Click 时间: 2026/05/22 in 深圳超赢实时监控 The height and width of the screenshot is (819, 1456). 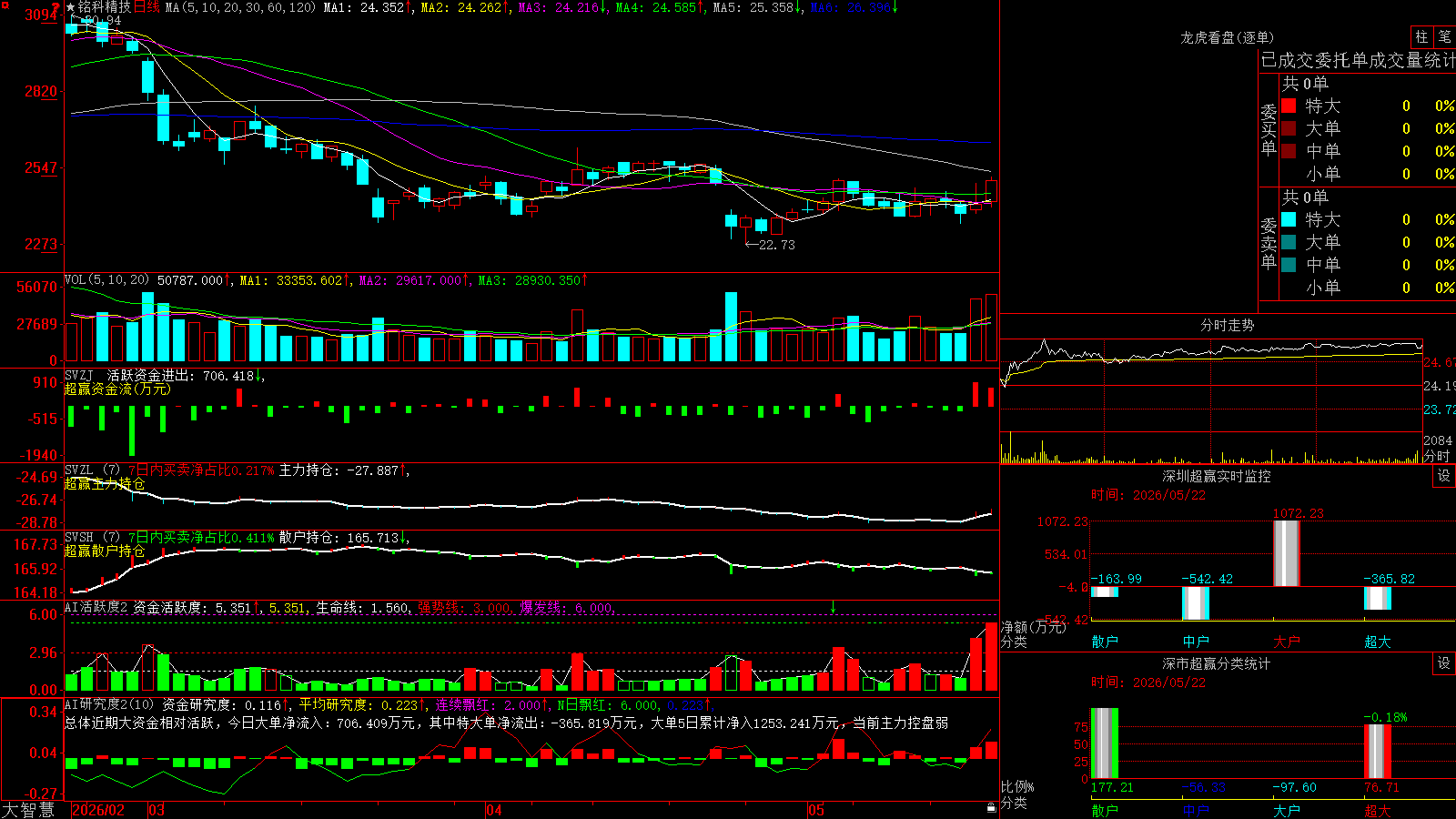1148,495
